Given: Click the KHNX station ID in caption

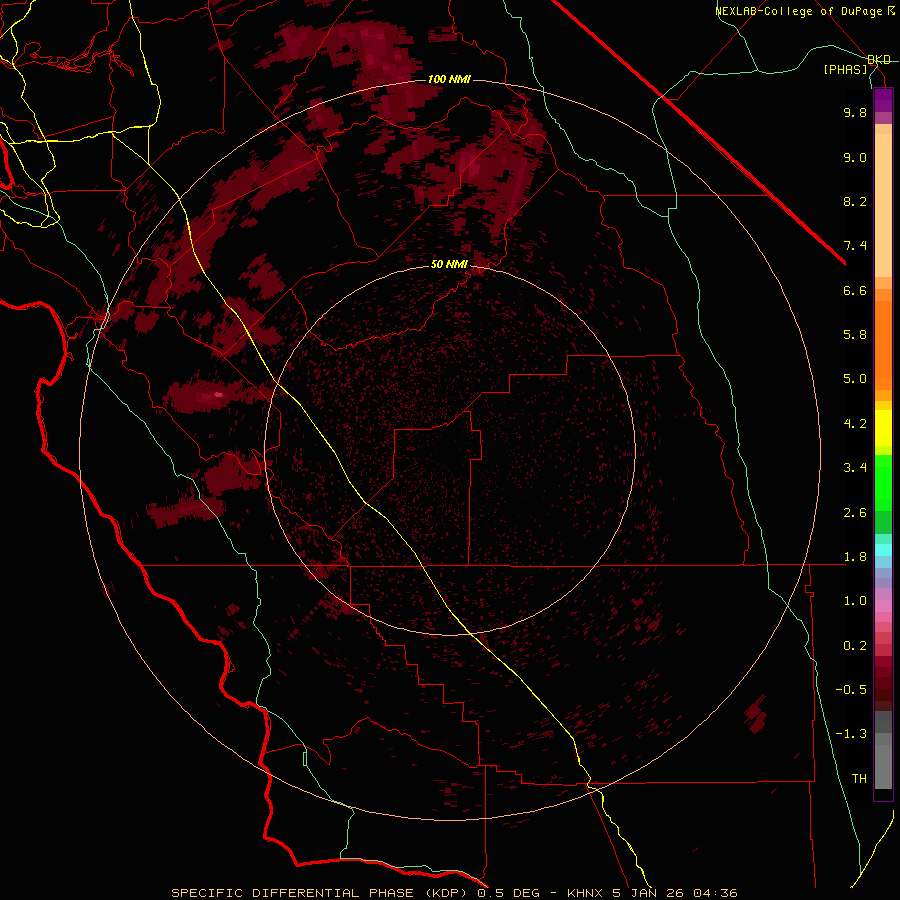Looking at the screenshot, I should pos(585,893).
